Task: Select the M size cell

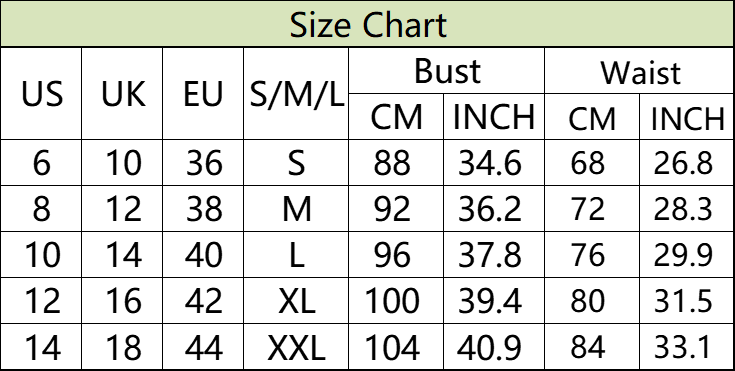Action: coord(296,208)
